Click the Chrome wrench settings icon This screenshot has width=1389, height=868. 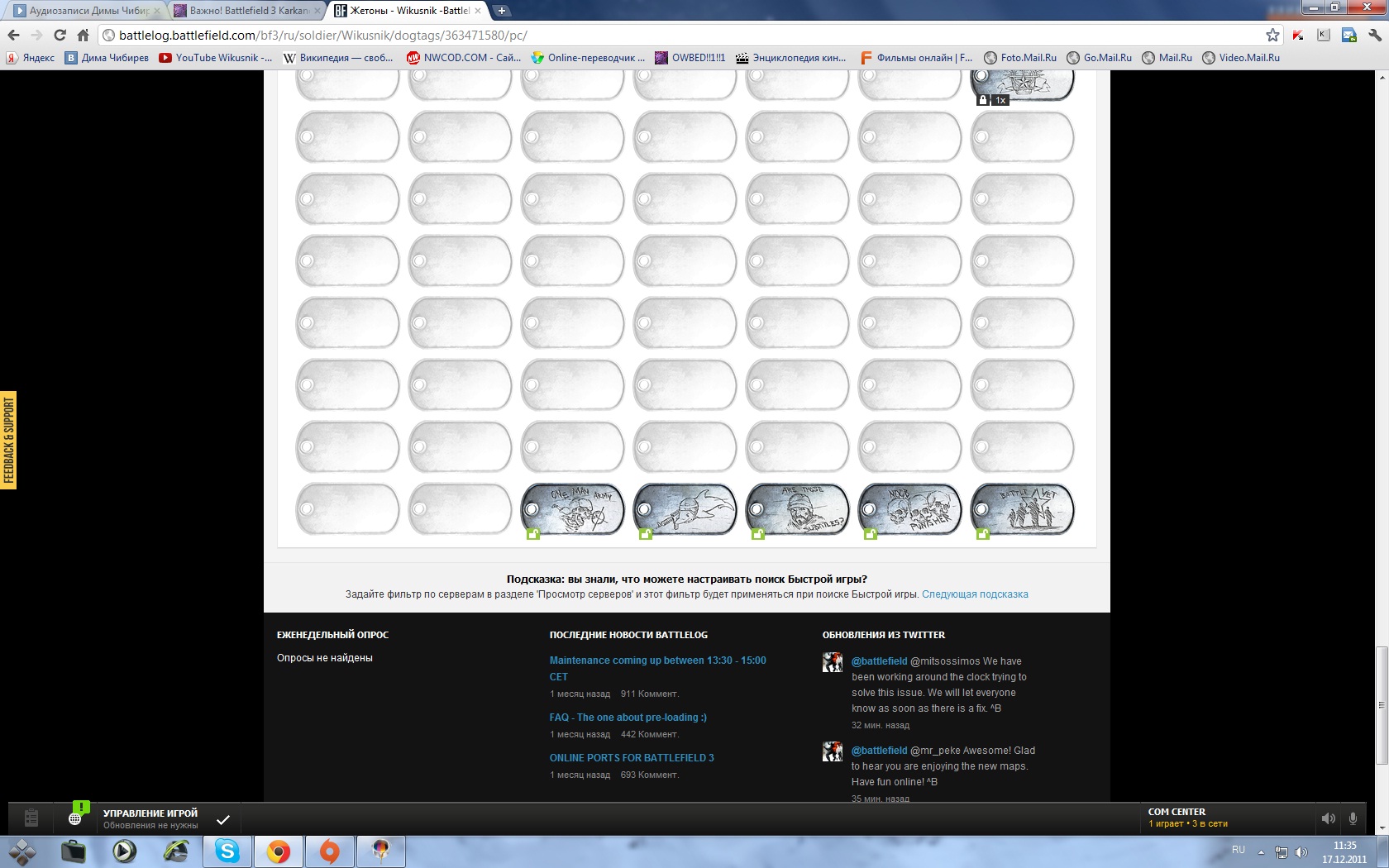coord(1375,35)
